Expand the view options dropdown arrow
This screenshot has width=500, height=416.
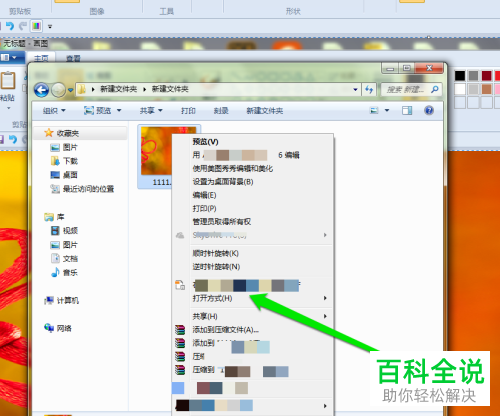[387, 110]
